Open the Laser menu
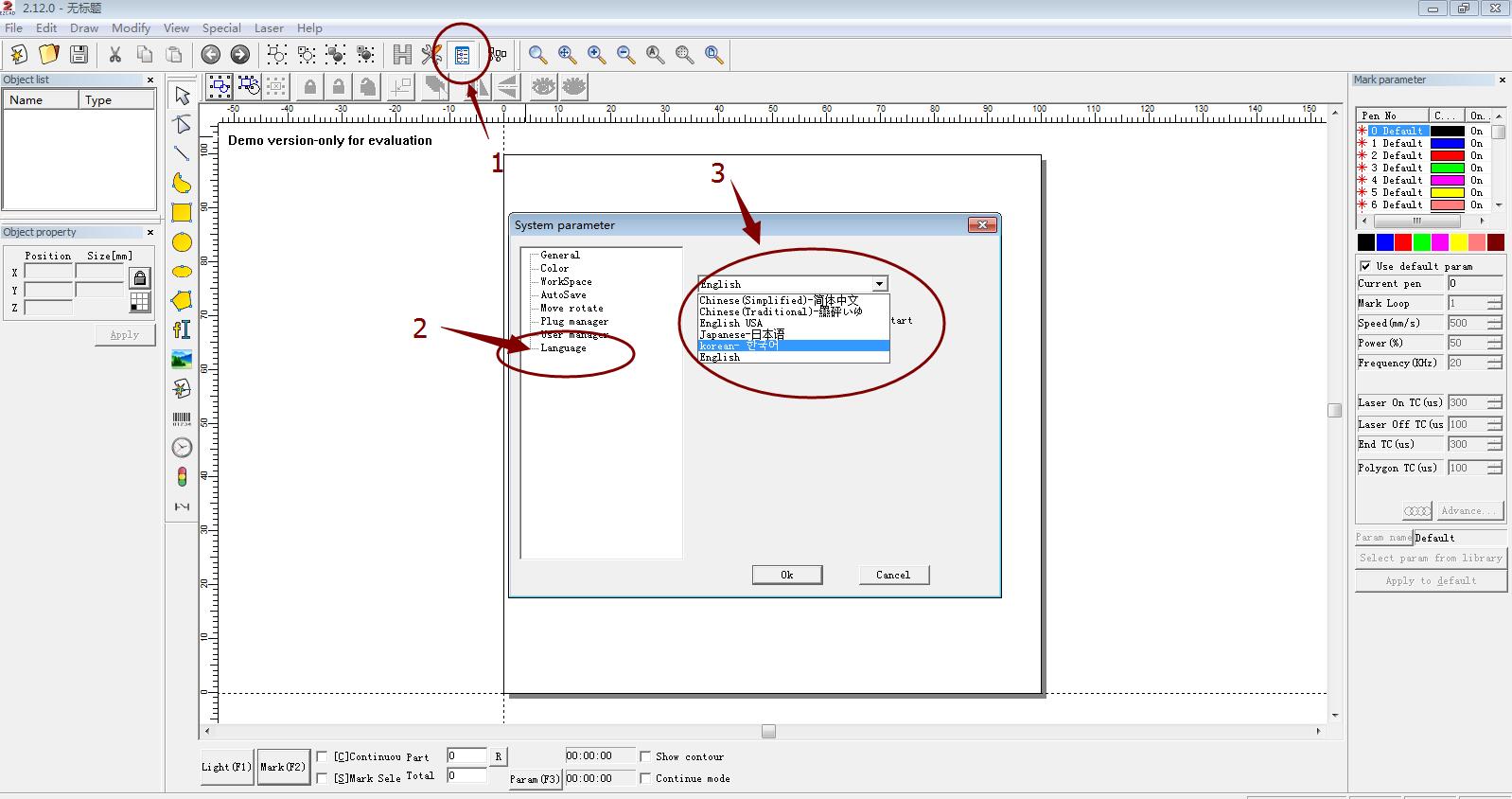This screenshot has height=799, width=1512. click(x=269, y=28)
